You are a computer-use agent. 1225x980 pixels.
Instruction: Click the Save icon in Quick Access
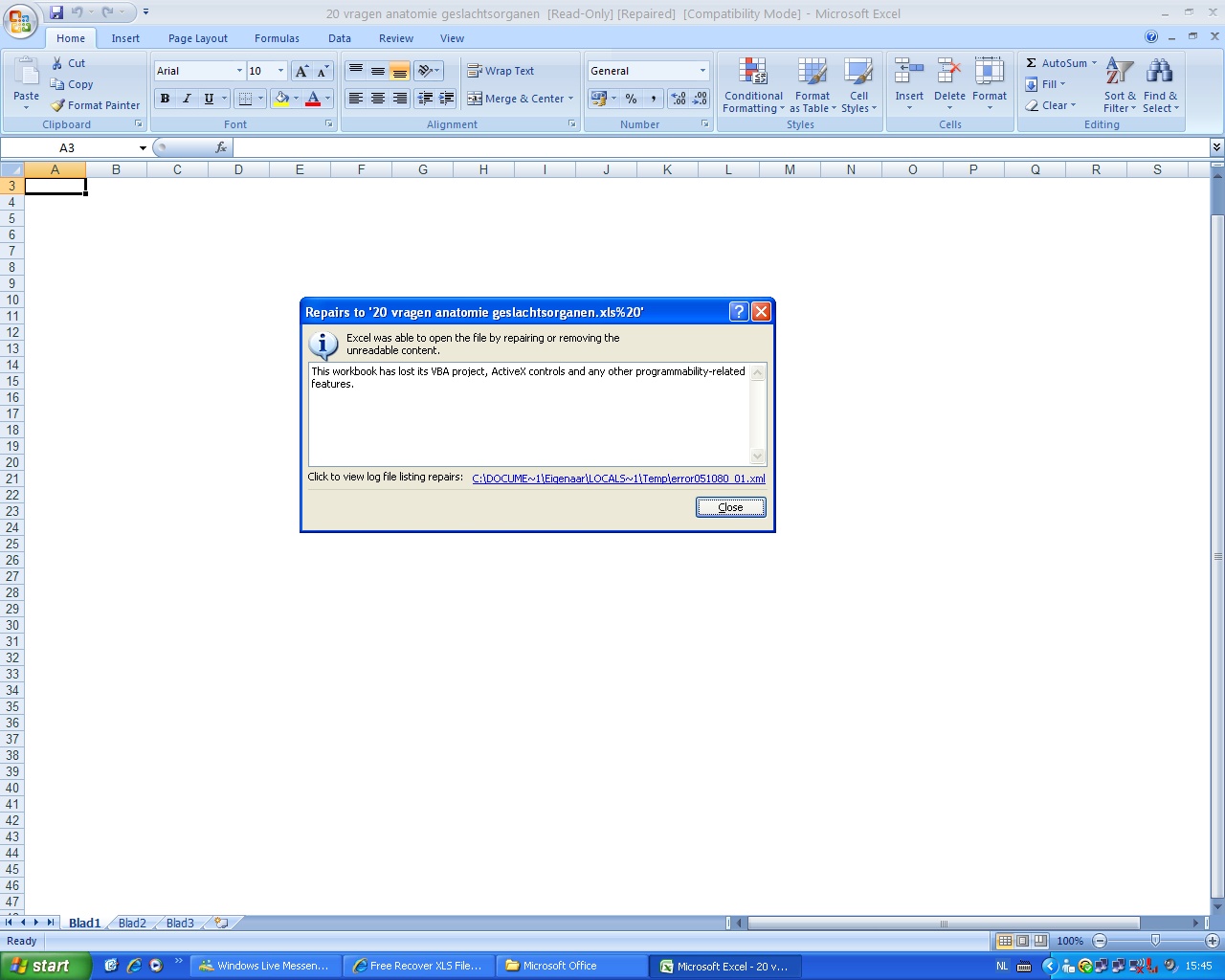[x=56, y=12]
